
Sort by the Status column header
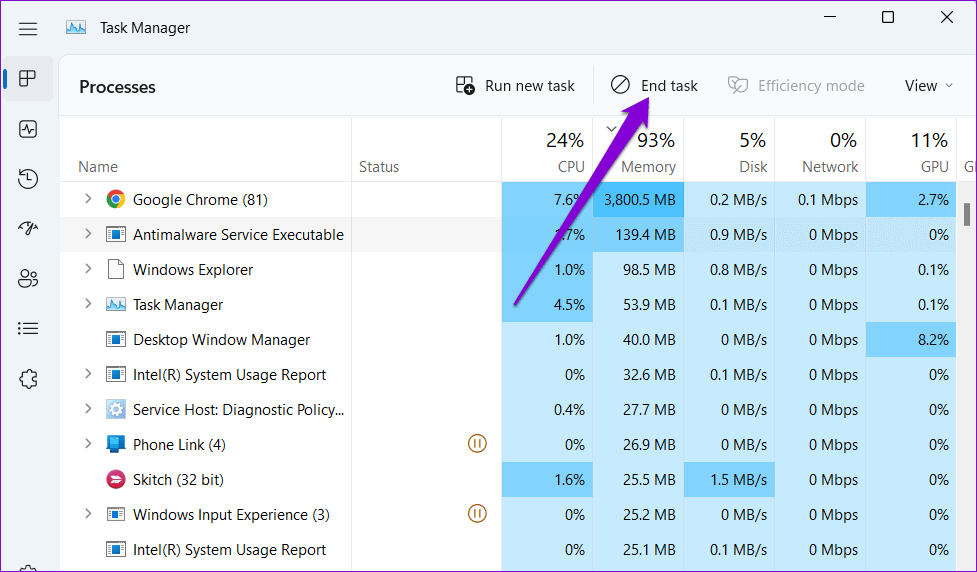(379, 167)
